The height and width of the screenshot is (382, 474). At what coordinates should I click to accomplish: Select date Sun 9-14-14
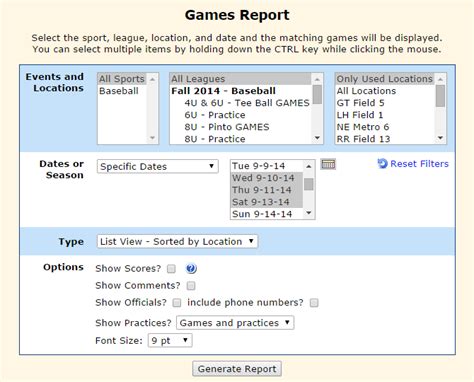(267, 214)
